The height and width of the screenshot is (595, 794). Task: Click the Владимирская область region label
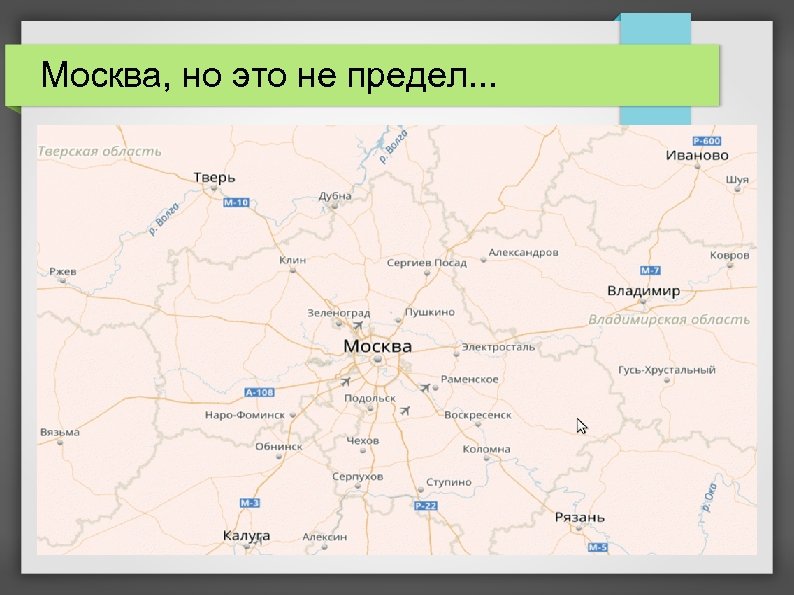pos(668,320)
